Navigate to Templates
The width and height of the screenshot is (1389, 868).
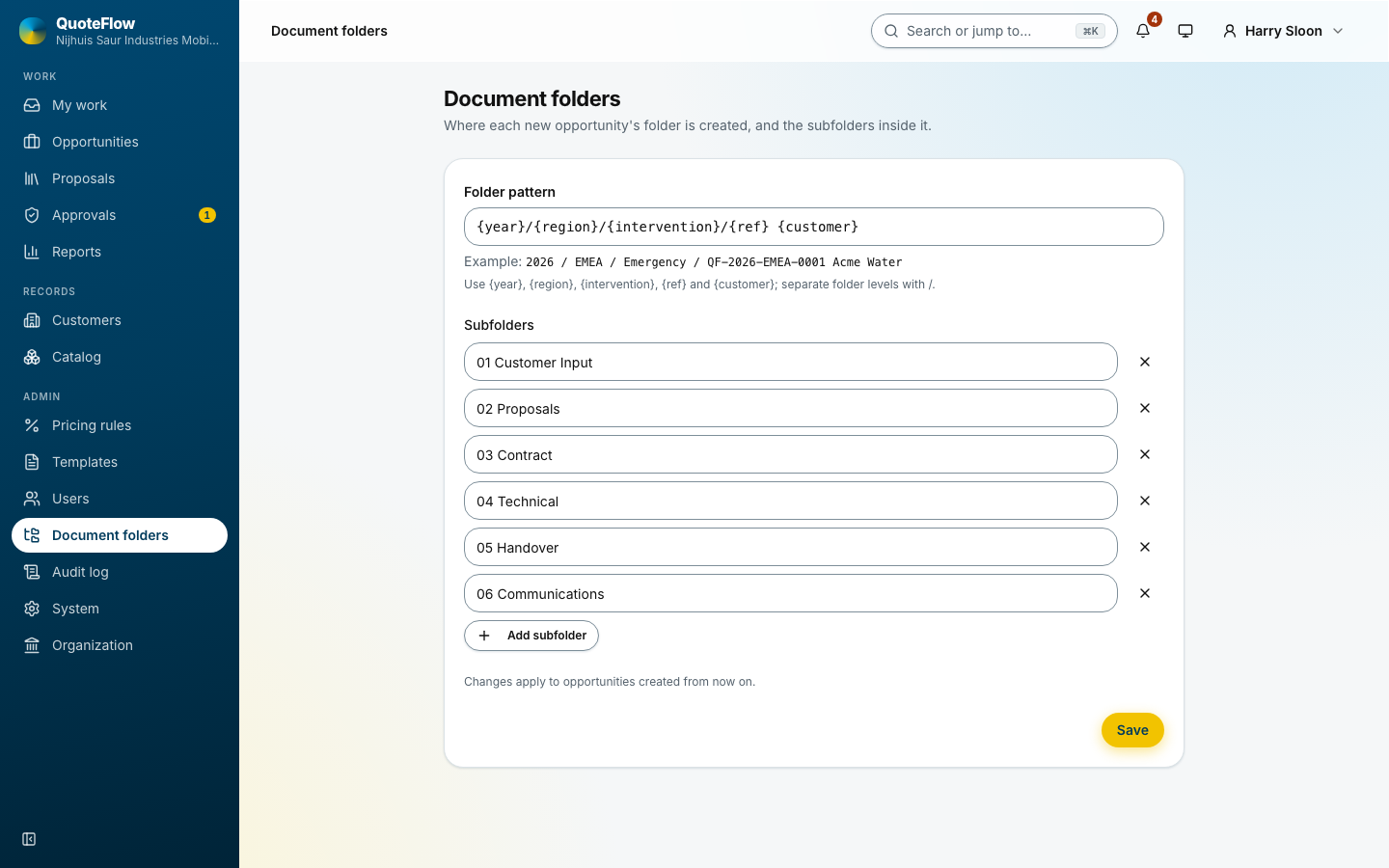(x=120, y=462)
